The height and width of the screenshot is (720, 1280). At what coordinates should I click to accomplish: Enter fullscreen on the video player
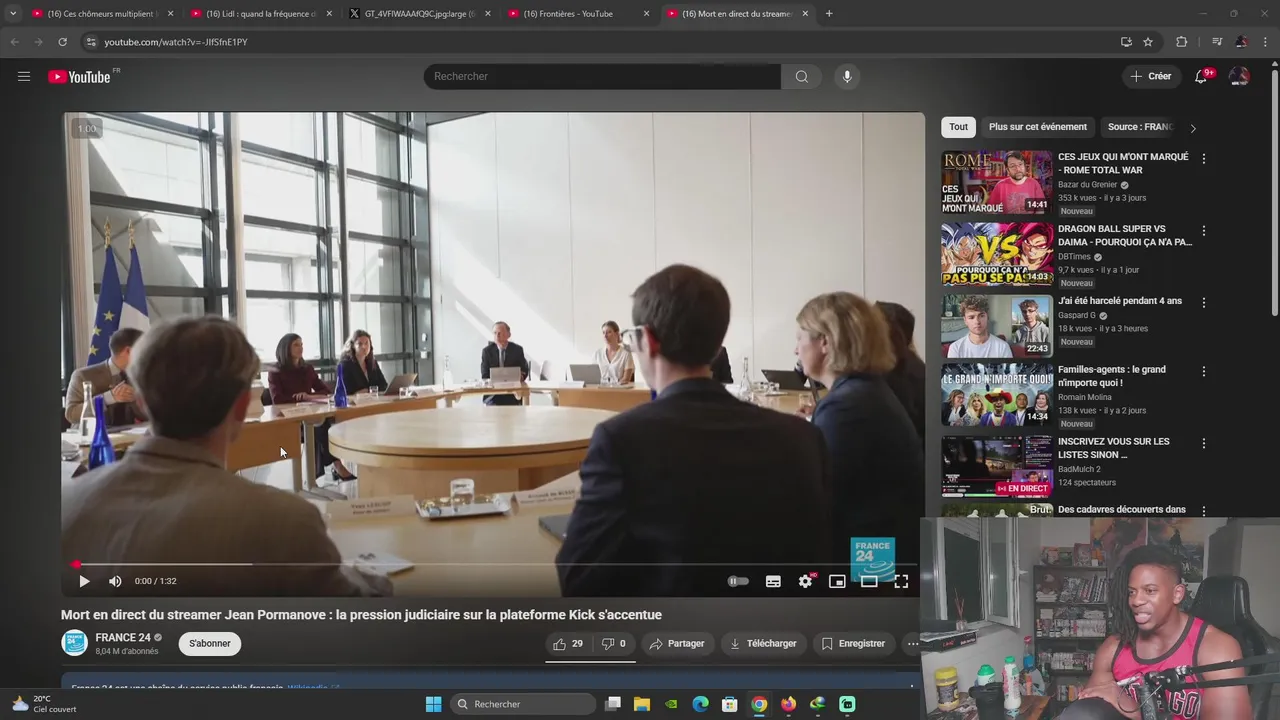(901, 581)
